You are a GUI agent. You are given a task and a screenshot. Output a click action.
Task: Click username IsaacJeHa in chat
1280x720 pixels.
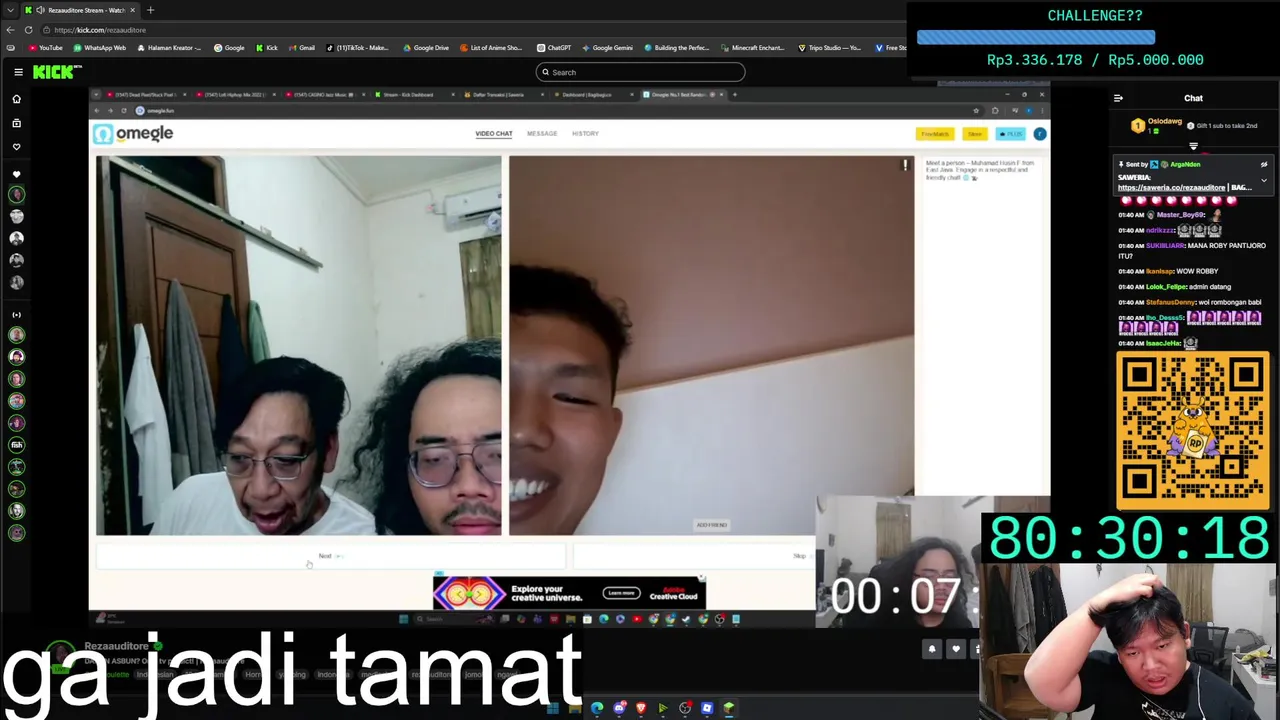click(x=1163, y=343)
